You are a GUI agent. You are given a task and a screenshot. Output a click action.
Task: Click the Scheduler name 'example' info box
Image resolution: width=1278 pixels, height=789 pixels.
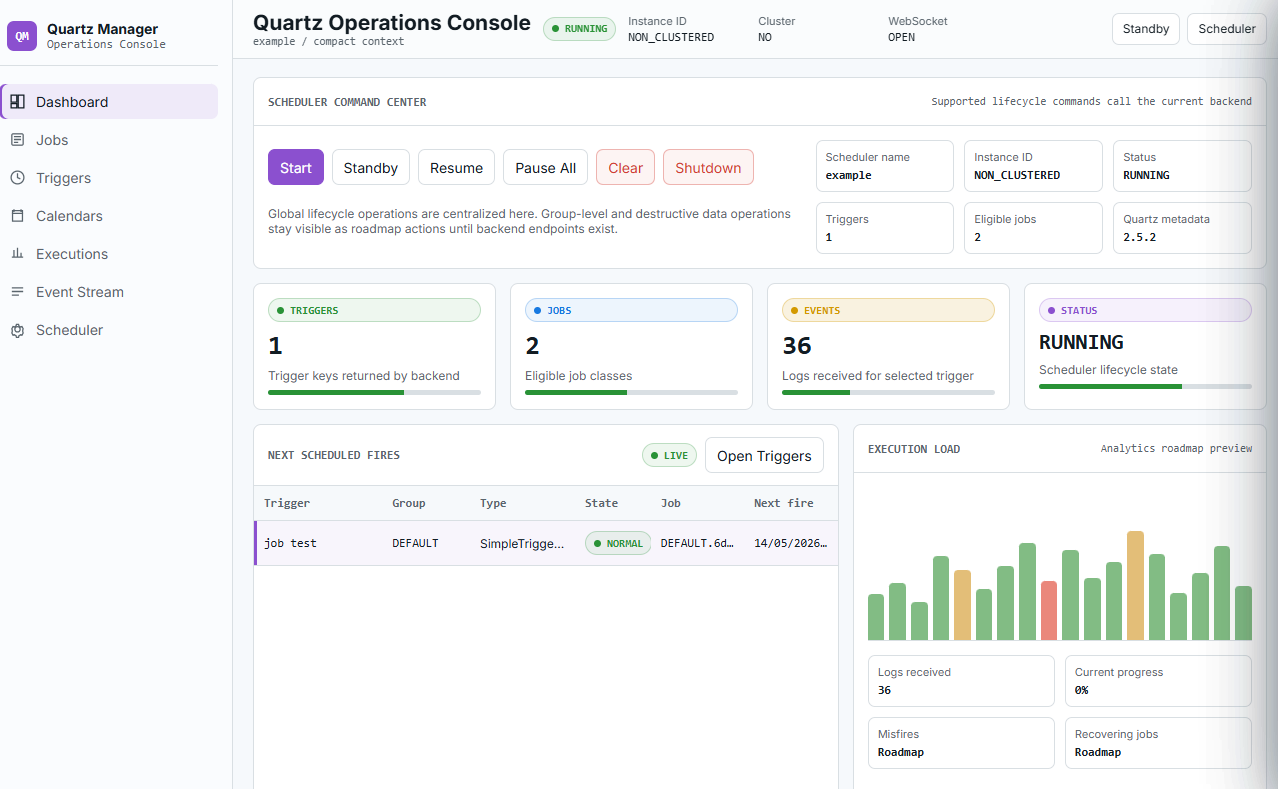885,166
